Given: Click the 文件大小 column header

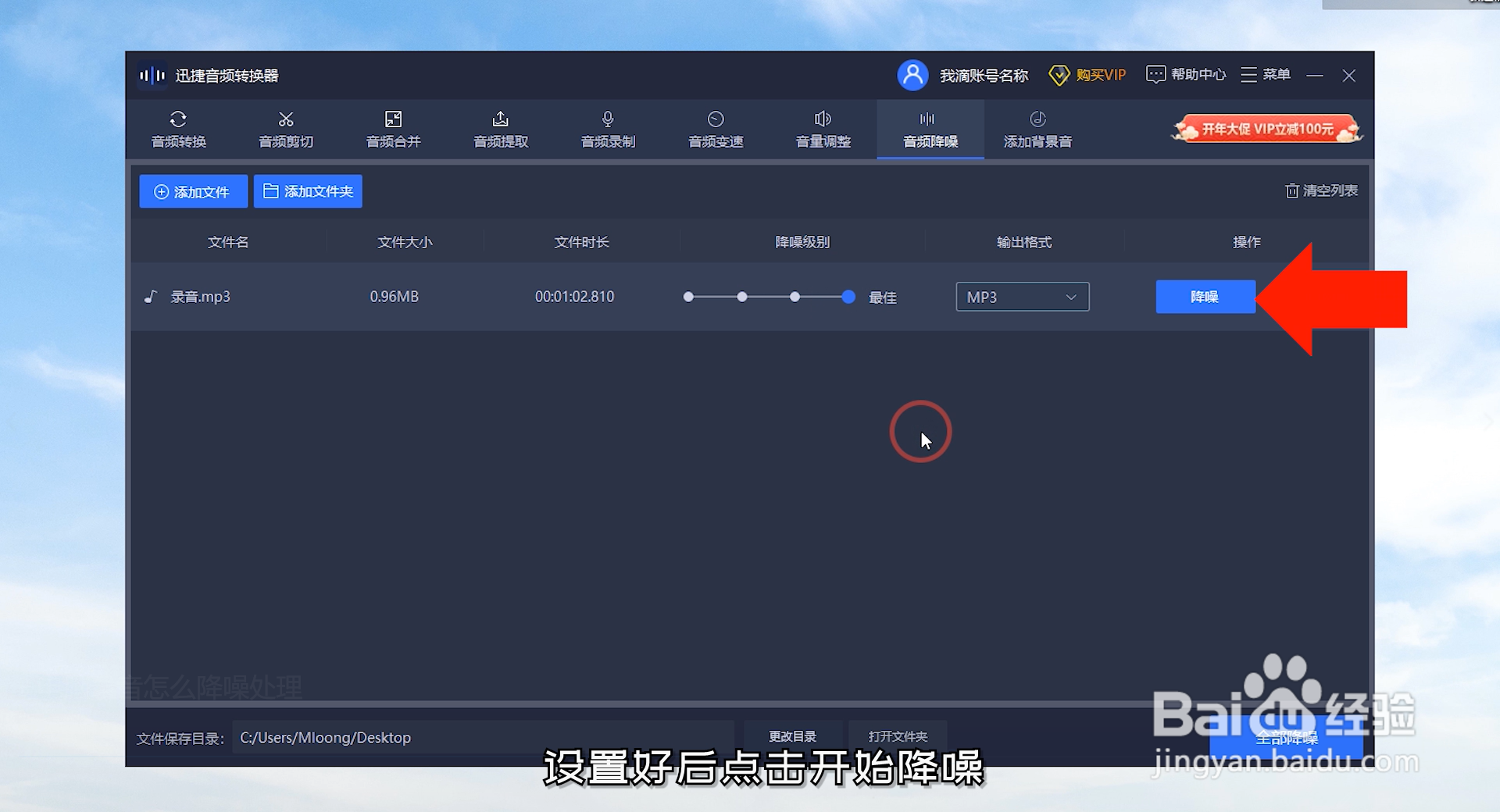Looking at the screenshot, I should [405, 242].
